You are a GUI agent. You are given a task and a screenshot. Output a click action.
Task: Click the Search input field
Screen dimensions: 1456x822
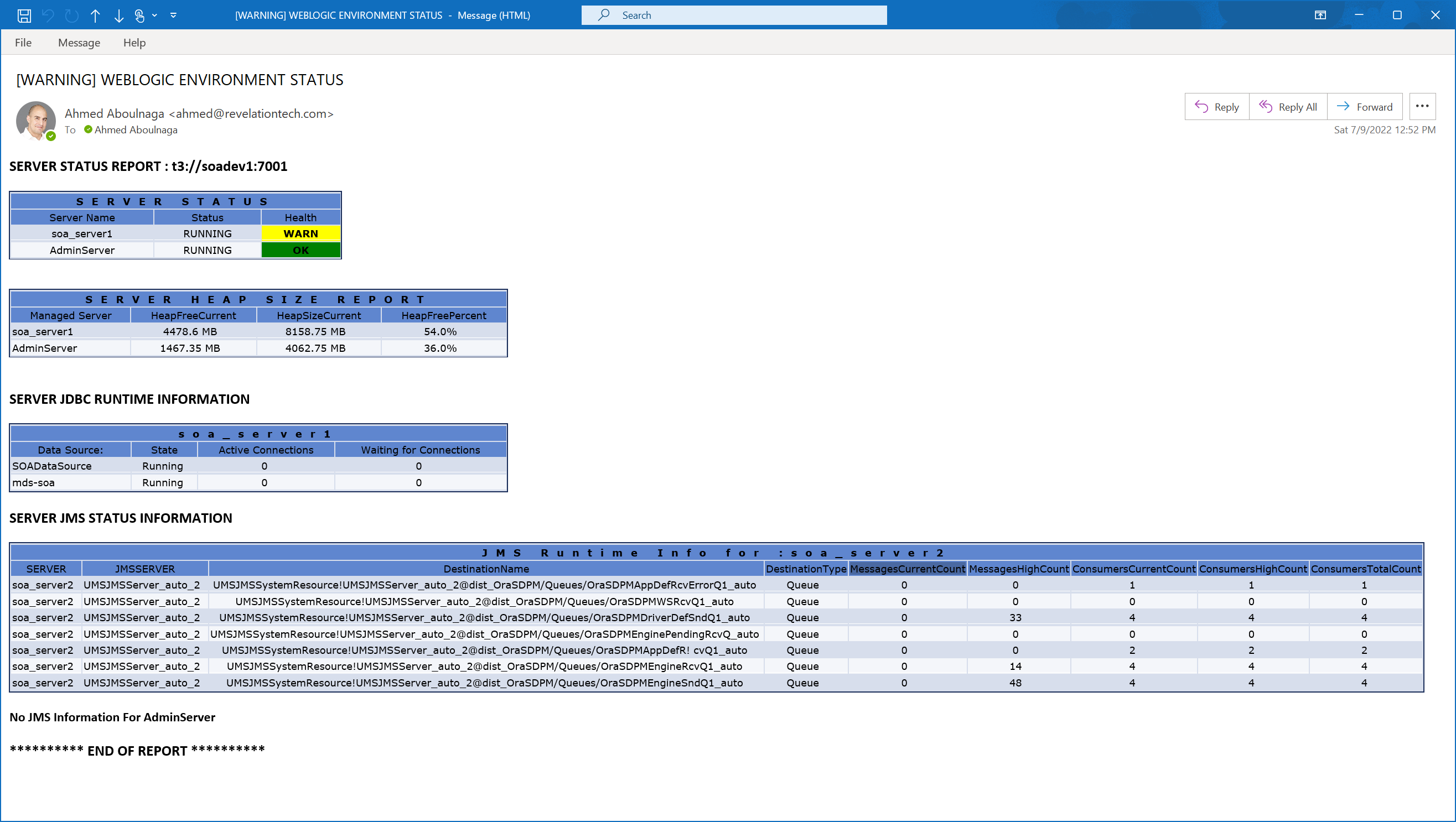tap(735, 15)
